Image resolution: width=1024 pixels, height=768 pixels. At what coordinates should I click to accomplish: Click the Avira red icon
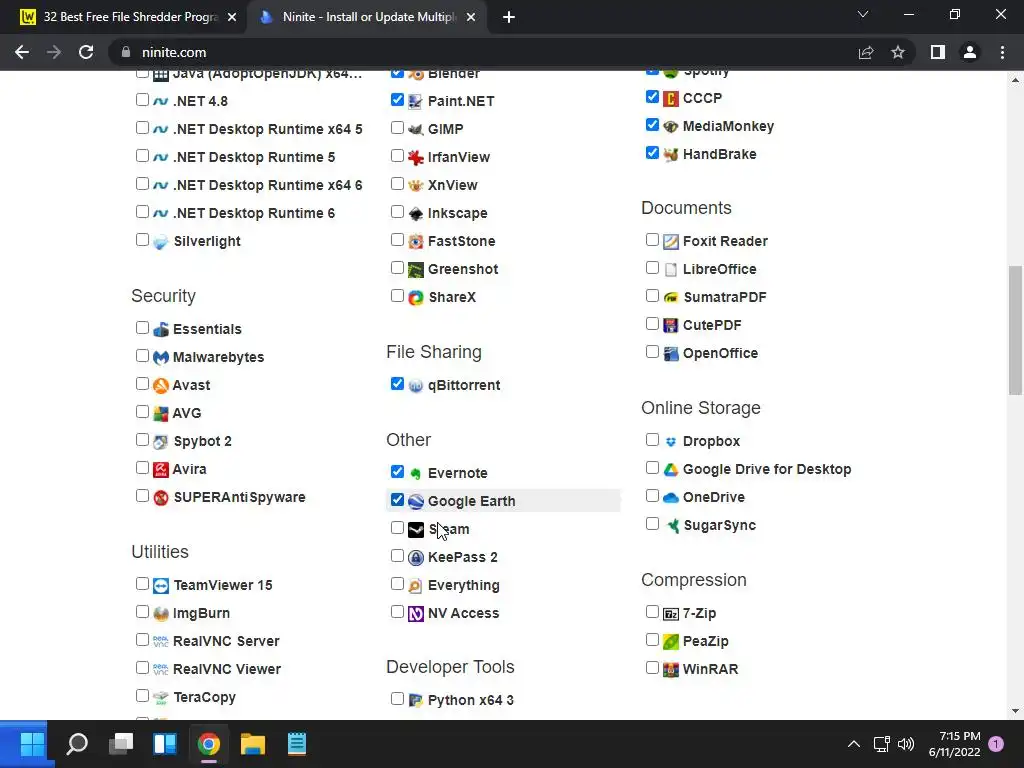[161, 470]
